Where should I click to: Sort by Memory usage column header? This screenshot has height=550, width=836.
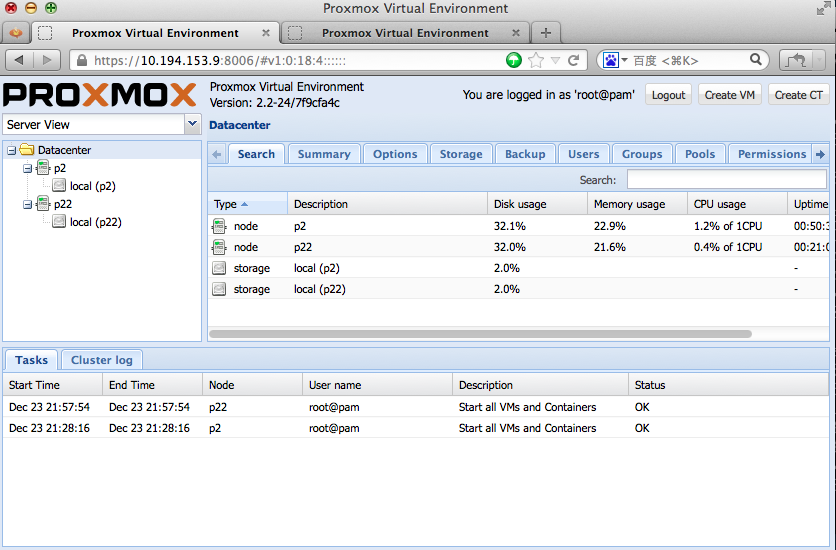pos(637,204)
